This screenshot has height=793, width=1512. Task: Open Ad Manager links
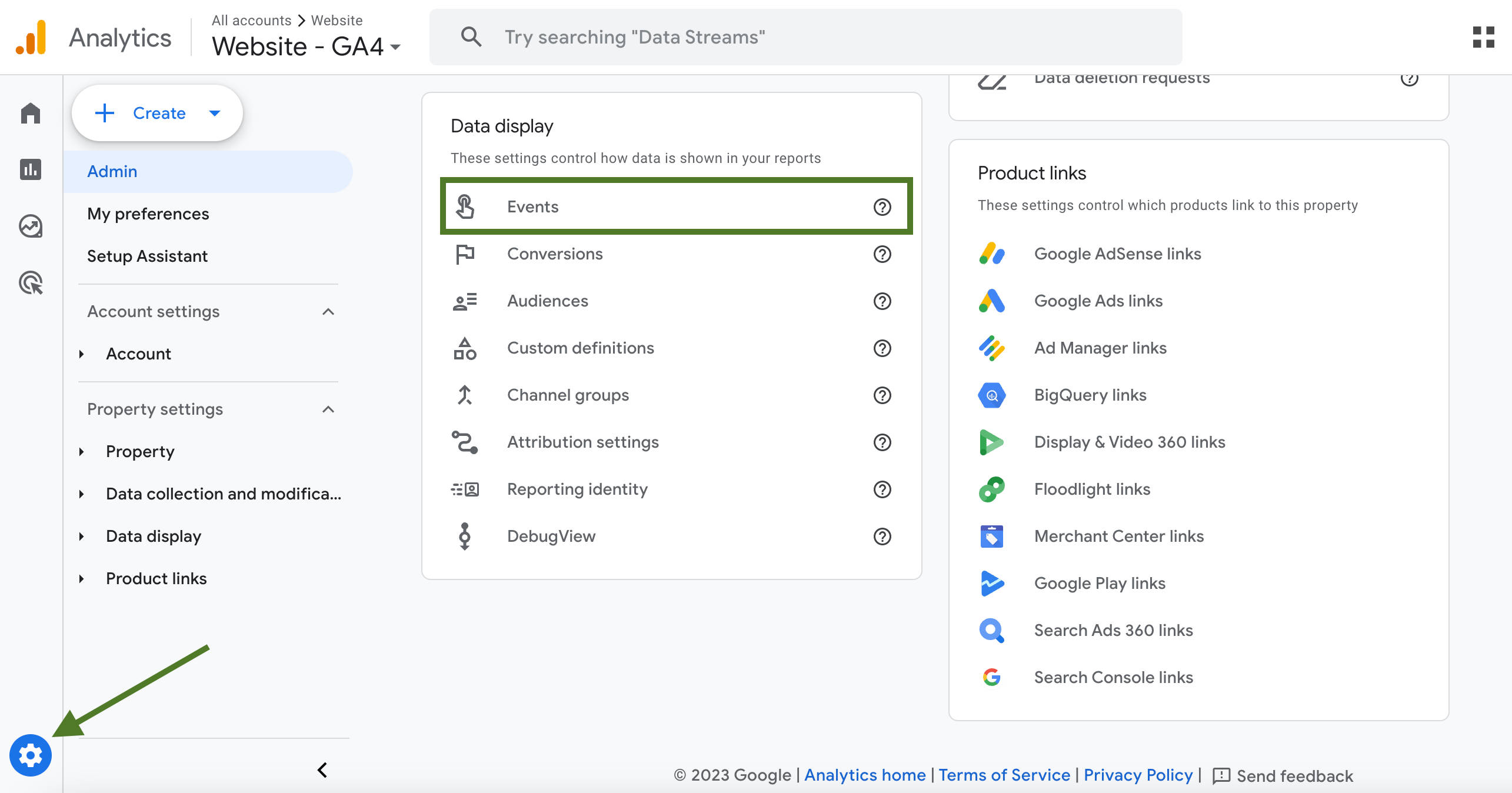point(1100,348)
